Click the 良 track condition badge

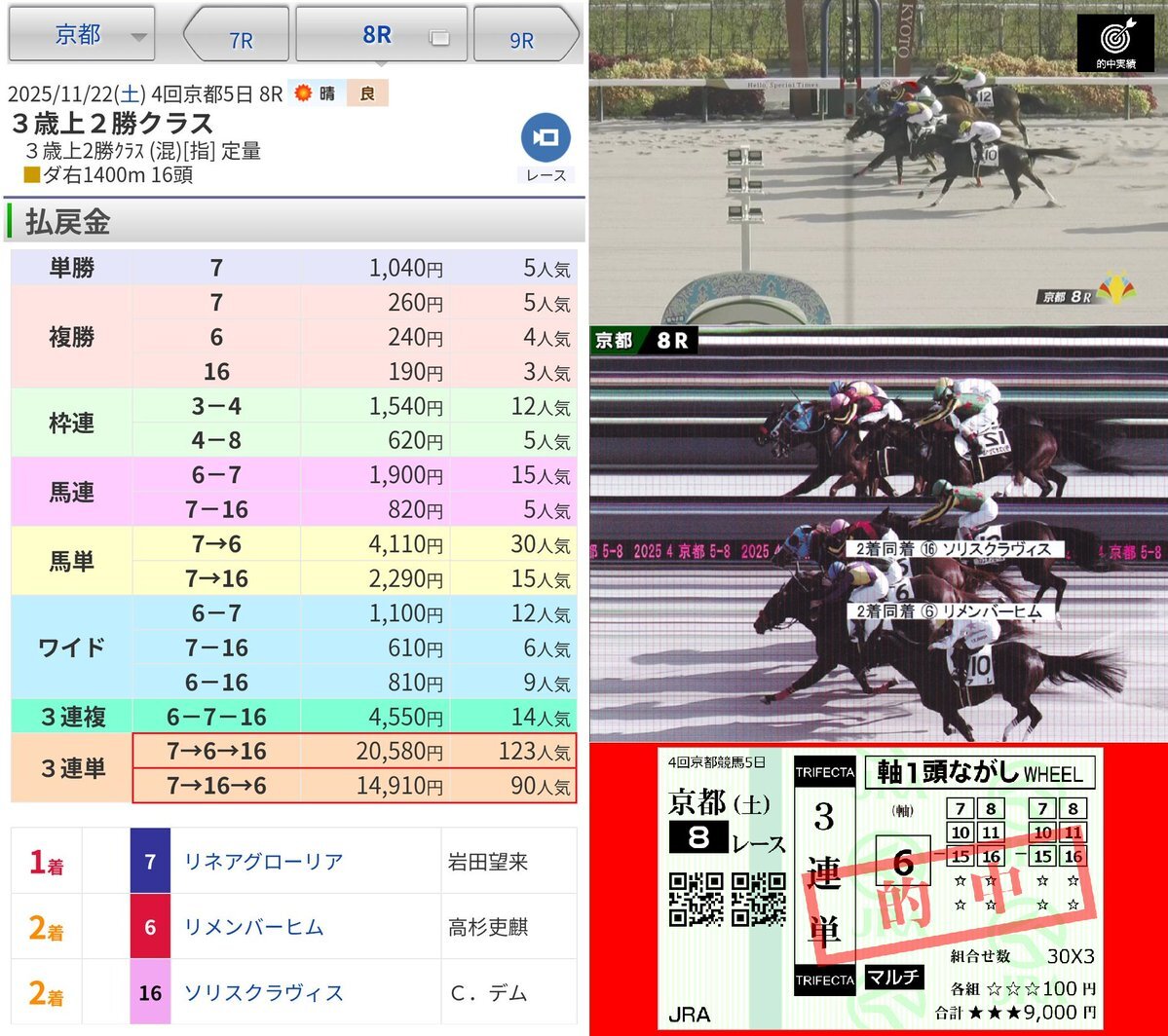[x=367, y=93]
